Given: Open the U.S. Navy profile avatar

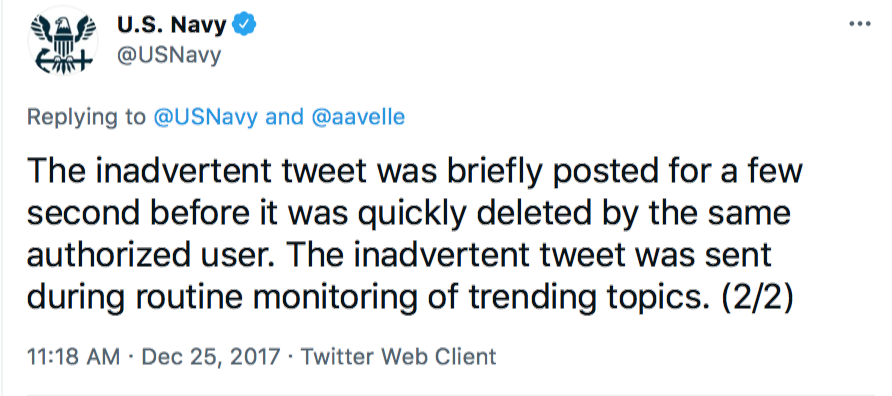Looking at the screenshot, I should pos(63,41).
